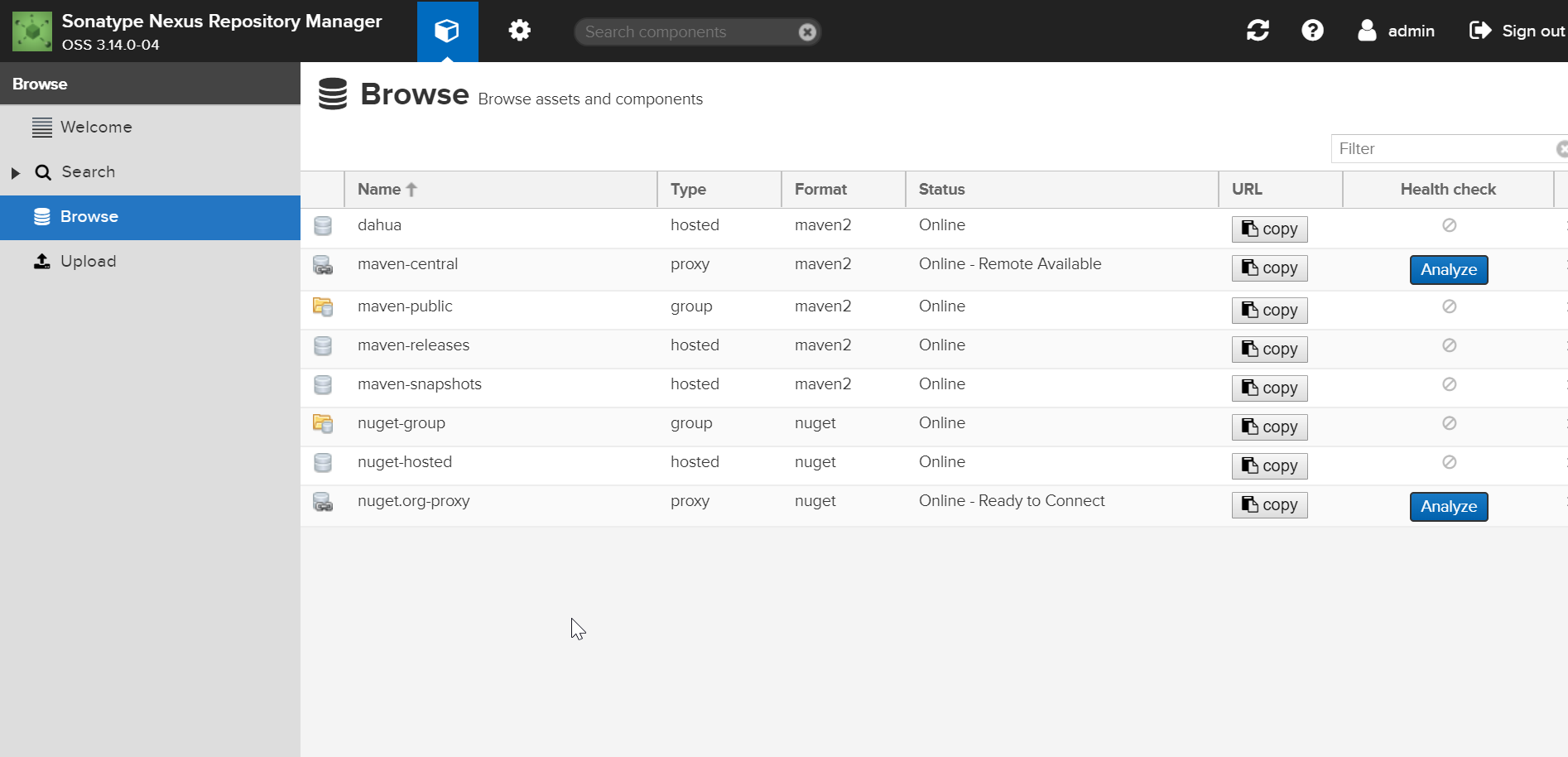The image size is (1568, 757).
Task: Open Upload in the sidebar
Action: (x=150, y=262)
